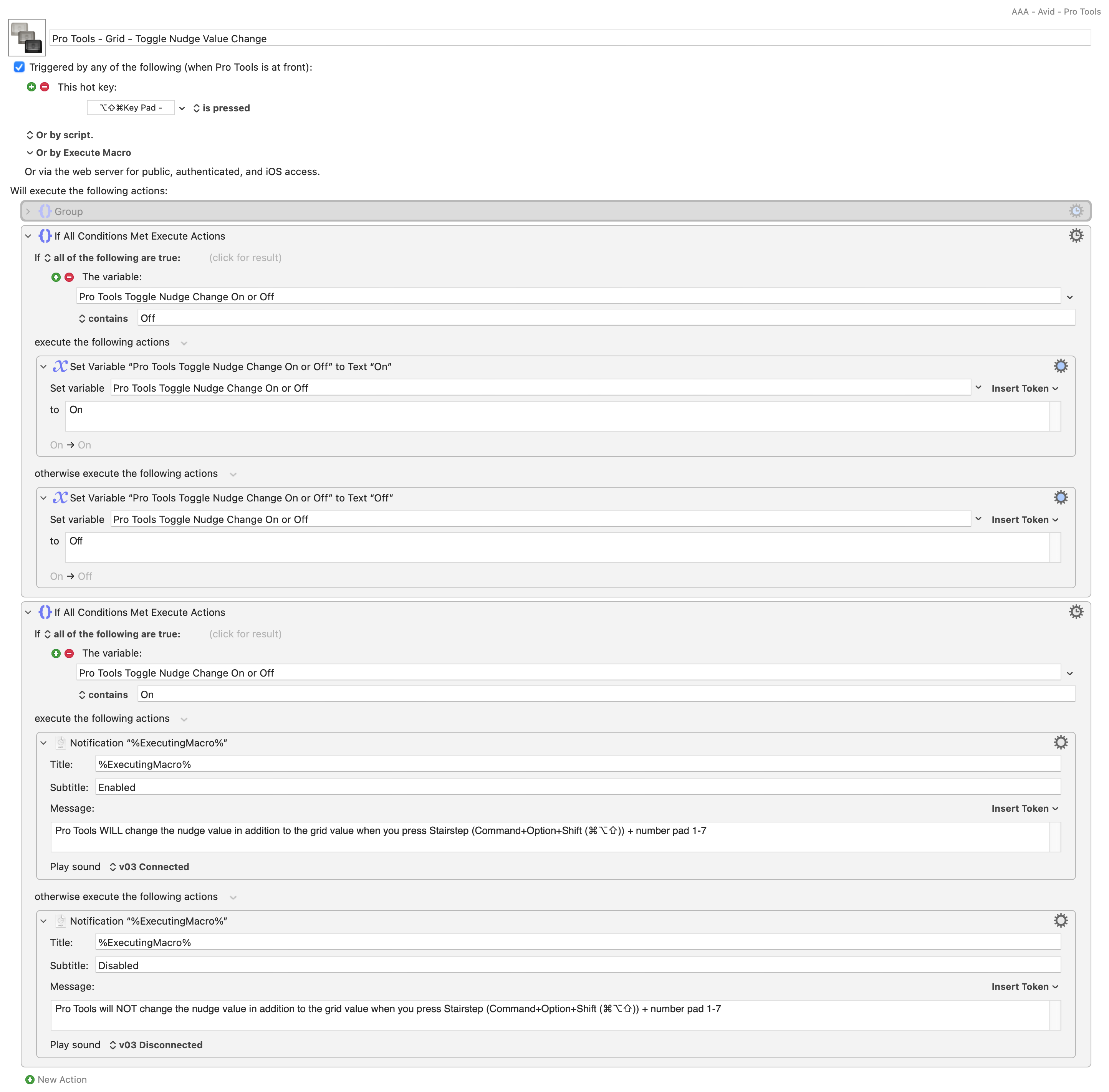Screen dimensions: 1109x1092
Task: Switch the 'contains Off' condition comparison type
Action: [x=103, y=318]
